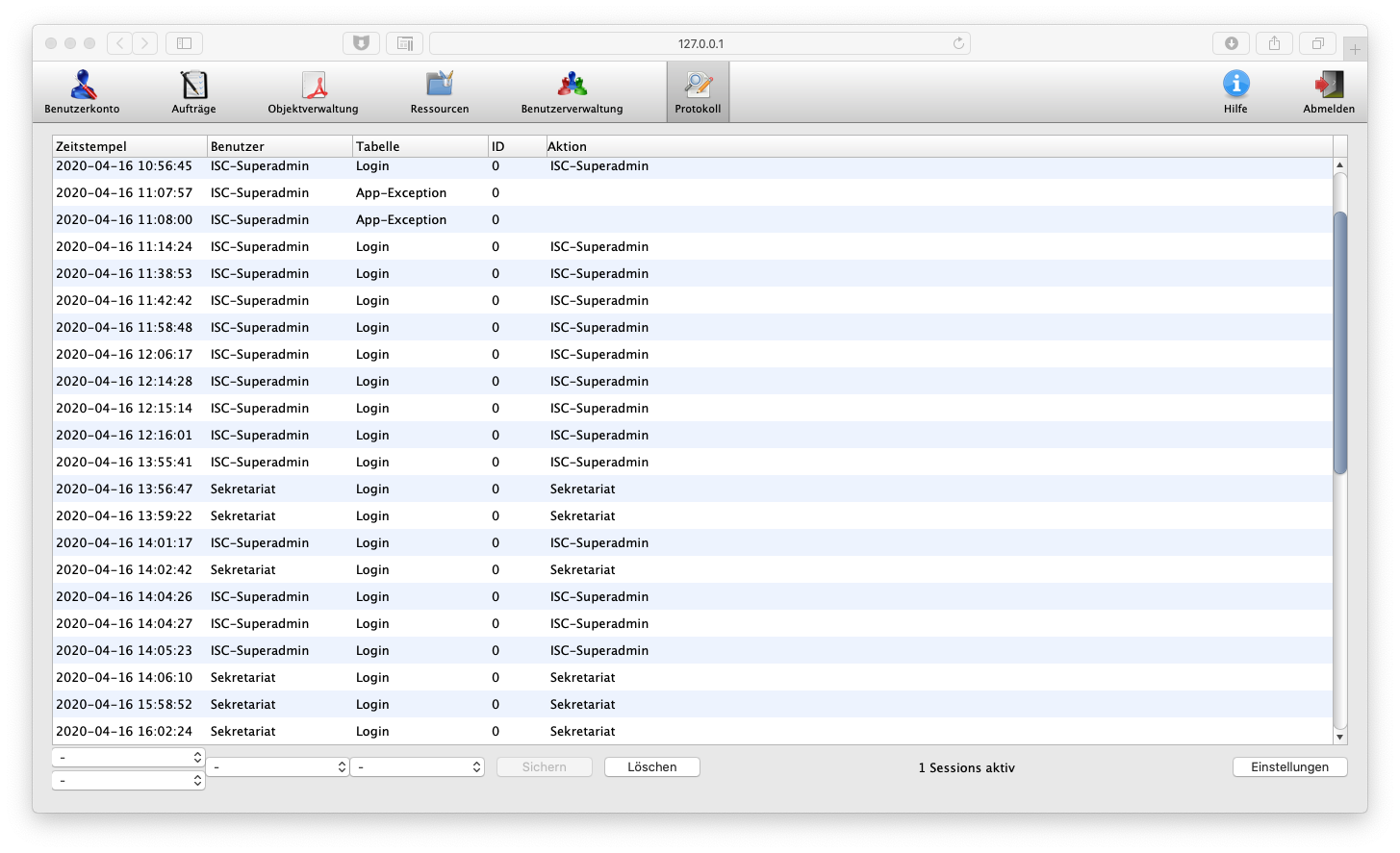Select the log entry 2020-04-16 10:56:45
Screen dimensions: 1400x853
(x=693, y=167)
